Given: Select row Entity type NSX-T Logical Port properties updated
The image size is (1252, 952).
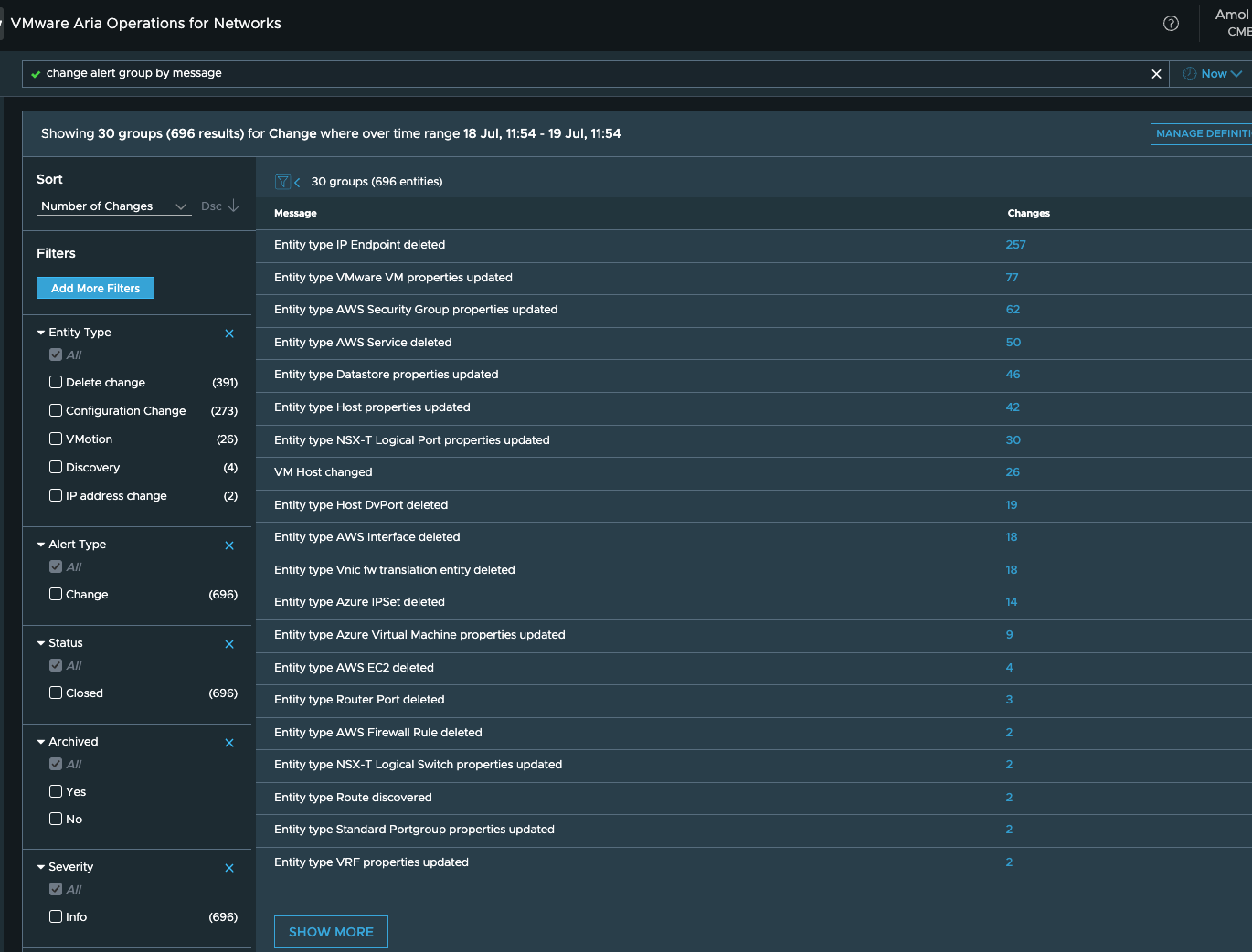Looking at the screenshot, I should (754, 440).
